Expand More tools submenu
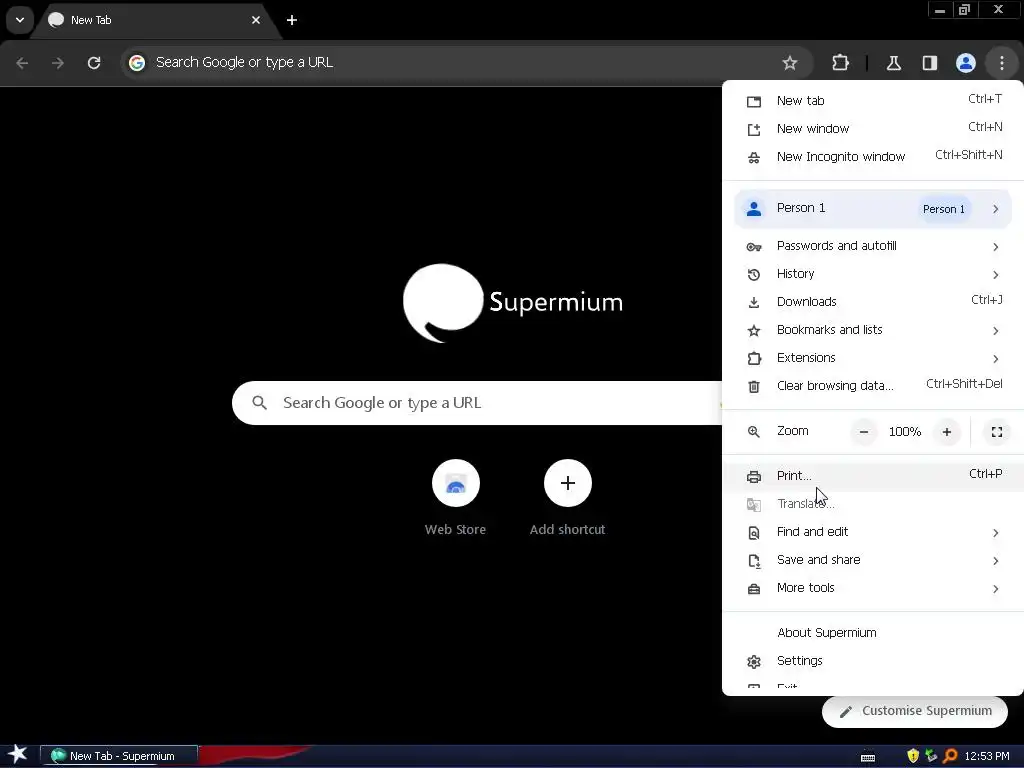Viewport: 1024px width, 768px height. 873,588
